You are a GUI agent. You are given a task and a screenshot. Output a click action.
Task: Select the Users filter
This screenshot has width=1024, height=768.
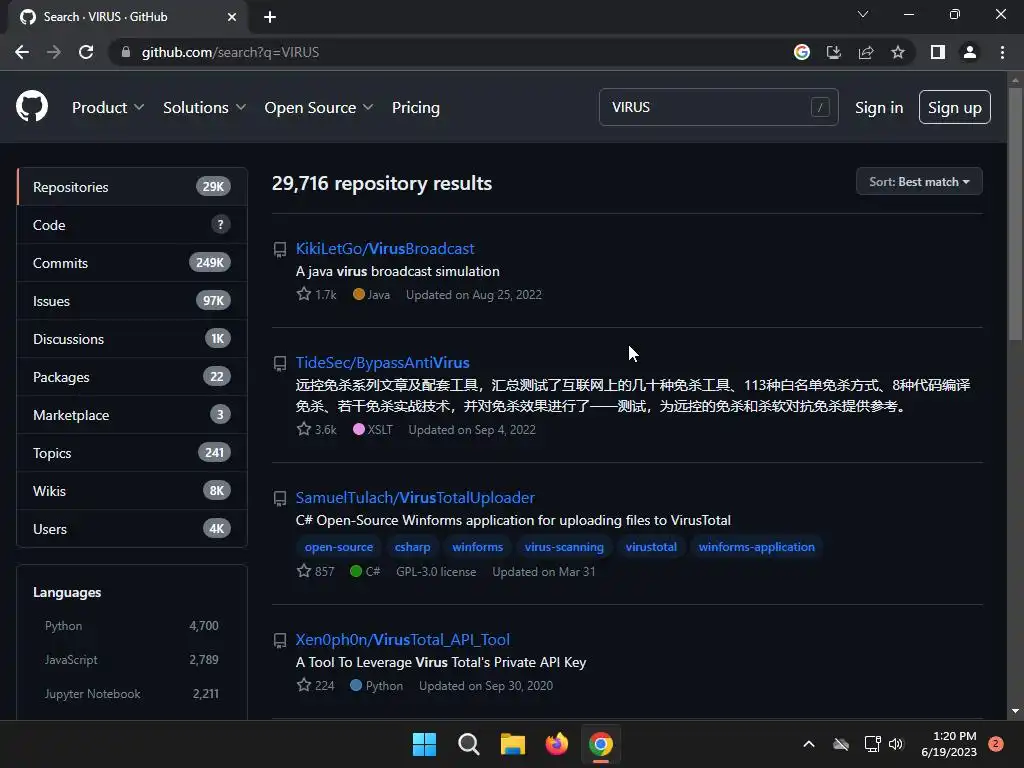(132, 528)
